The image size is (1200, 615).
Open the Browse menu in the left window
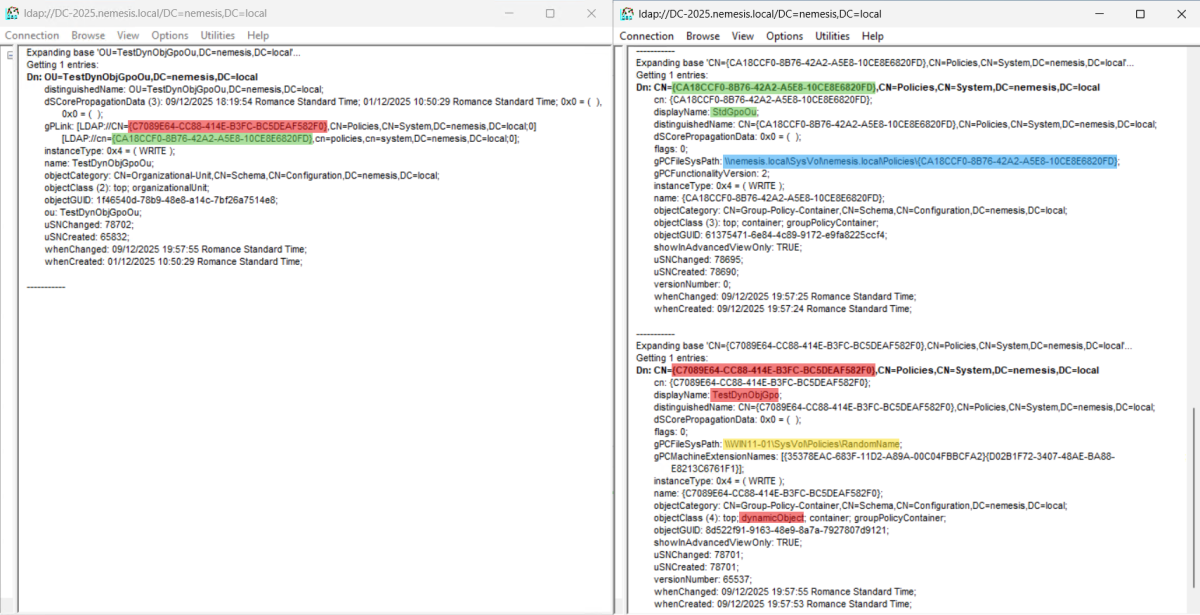pyautogui.click(x=86, y=35)
